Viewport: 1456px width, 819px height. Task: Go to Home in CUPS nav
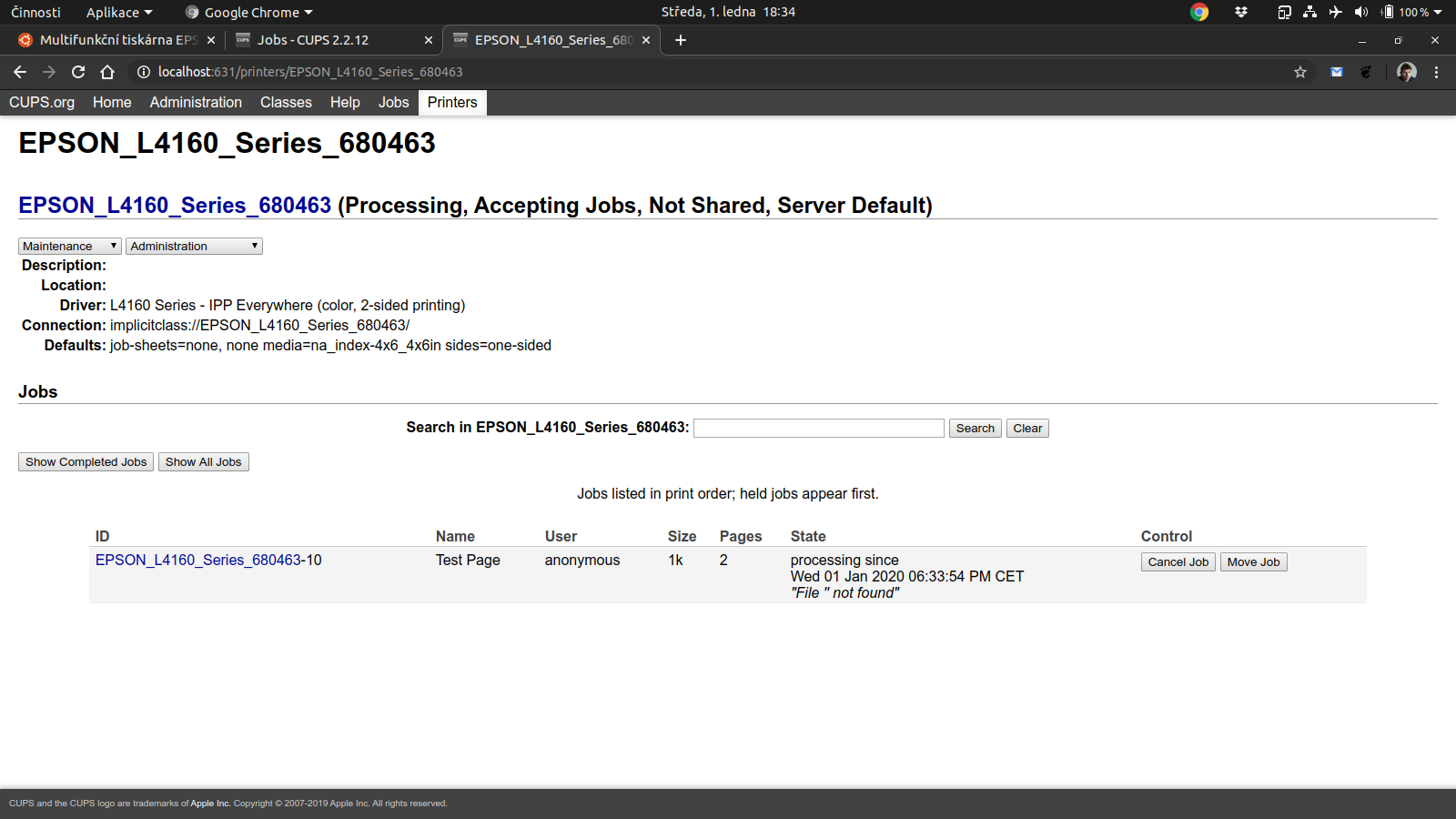[x=112, y=103]
